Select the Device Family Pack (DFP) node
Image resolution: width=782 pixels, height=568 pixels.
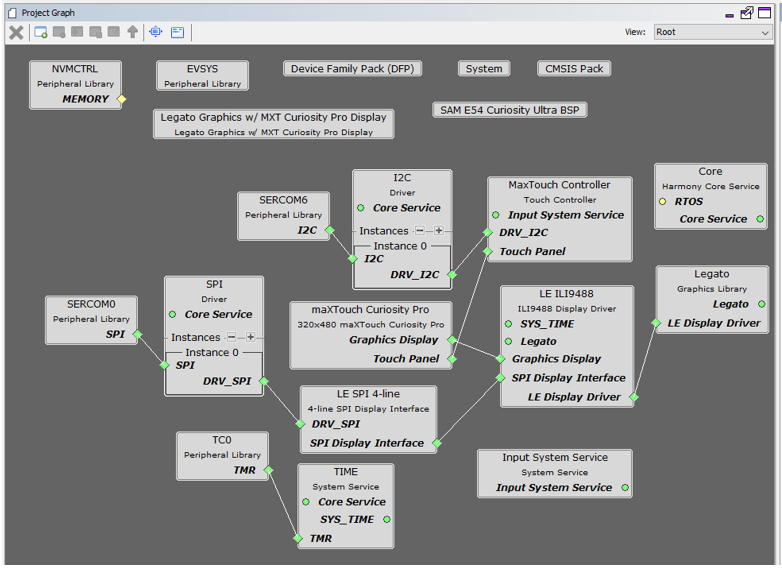(x=352, y=68)
